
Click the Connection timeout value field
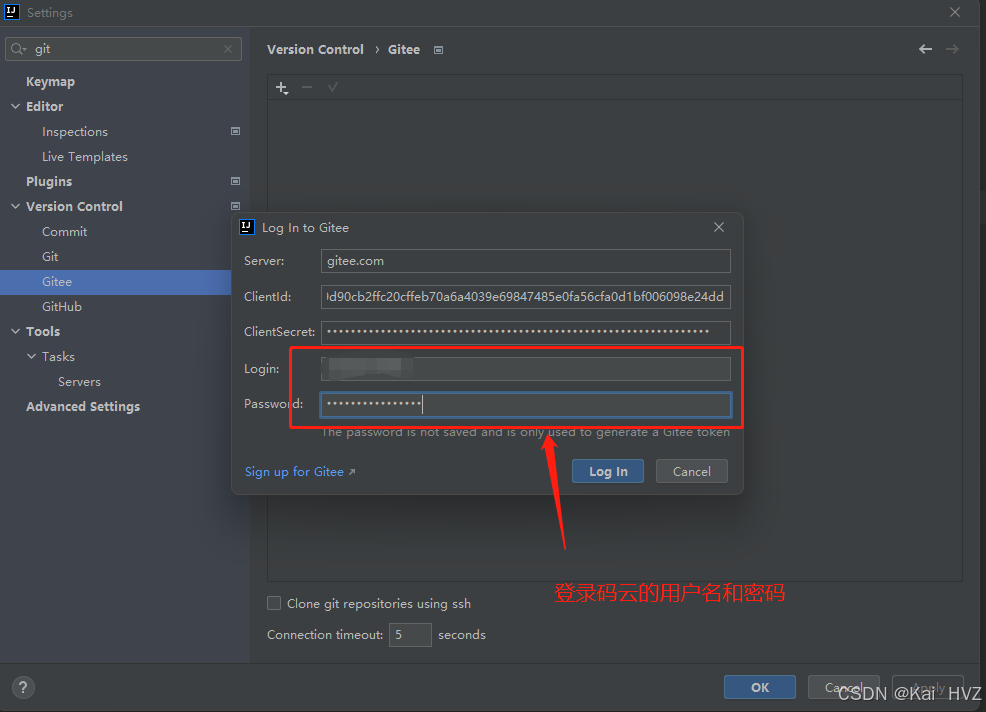pos(410,635)
